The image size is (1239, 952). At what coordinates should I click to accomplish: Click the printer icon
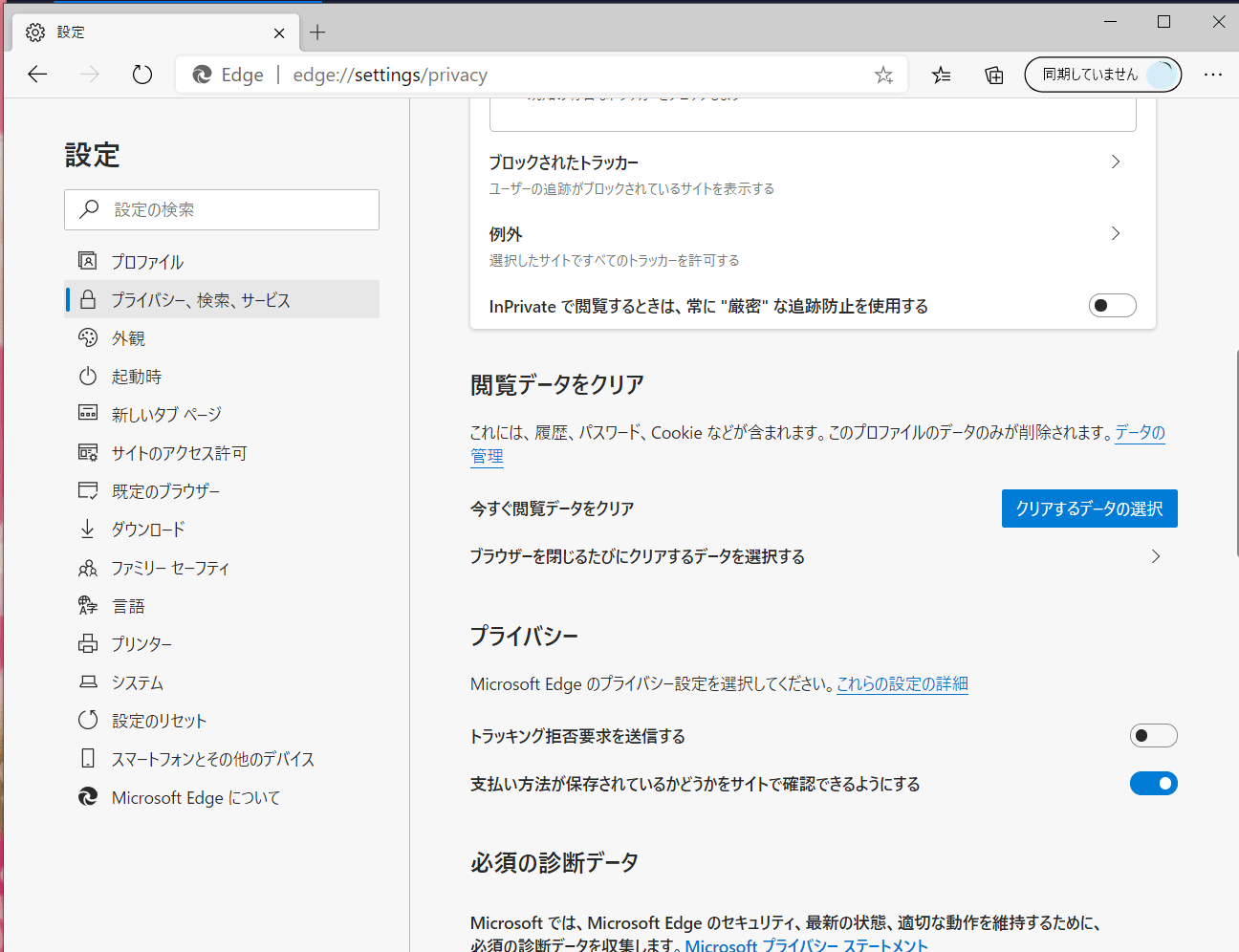coord(88,643)
